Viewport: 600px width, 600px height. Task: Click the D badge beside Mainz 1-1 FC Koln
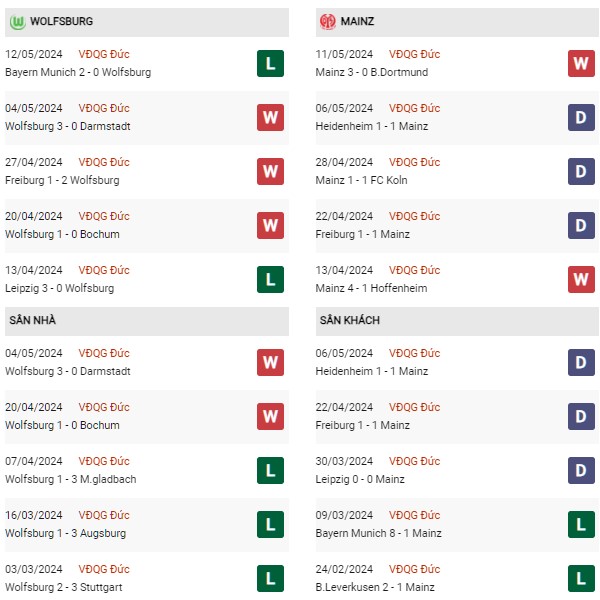pos(581,171)
